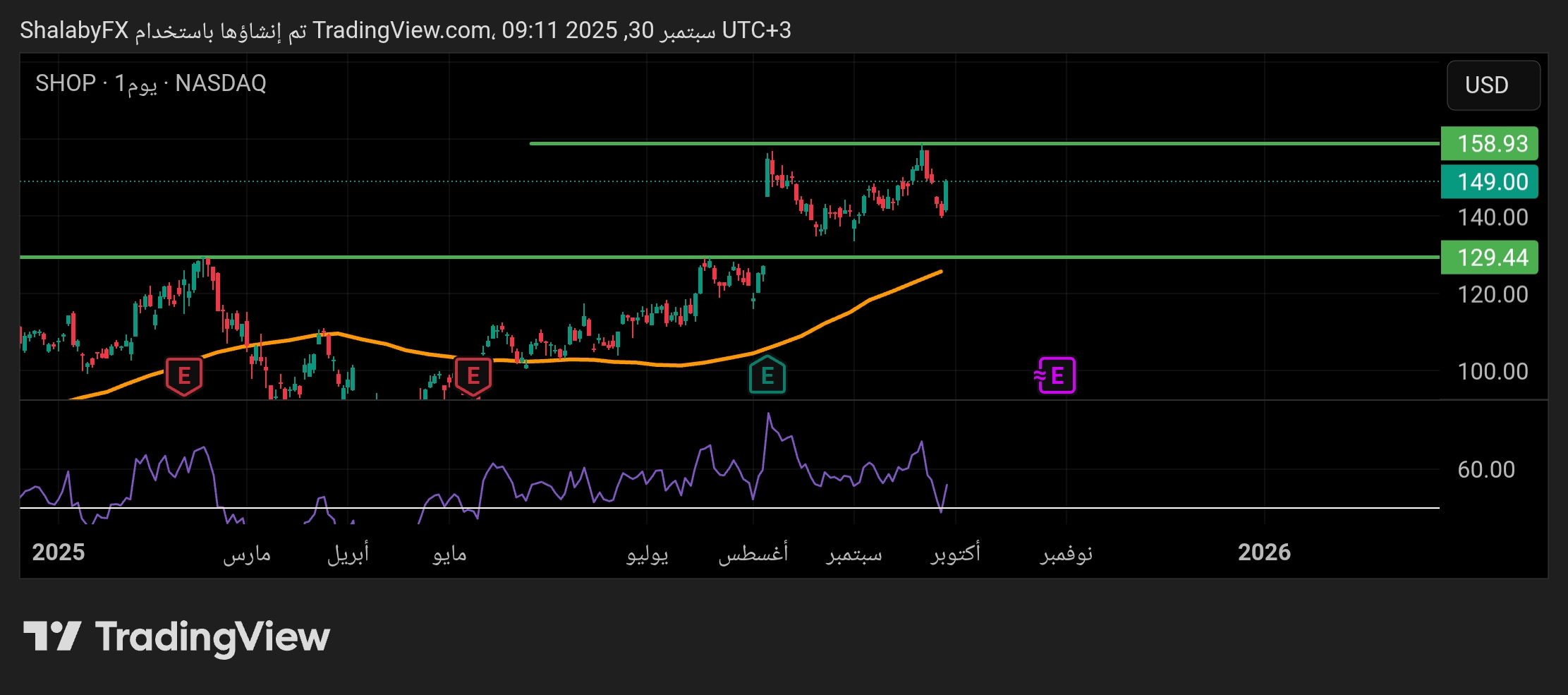Screen dimensions: 1568x695
Task: Select the 129.44 support price label
Action: tap(1491, 258)
